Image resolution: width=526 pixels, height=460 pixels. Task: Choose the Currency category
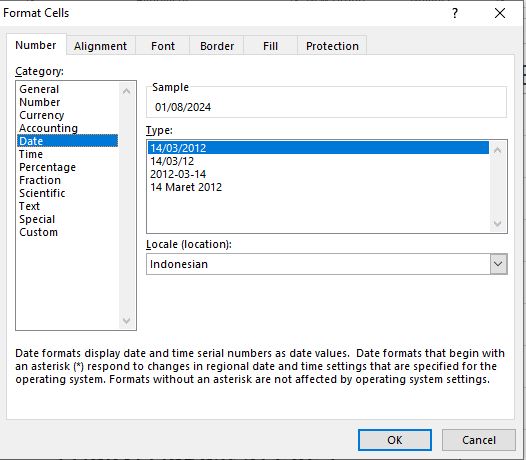point(67,115)
